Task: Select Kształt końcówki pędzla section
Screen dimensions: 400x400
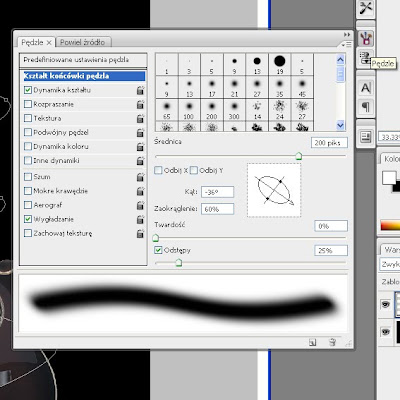Action: (84, 76)
